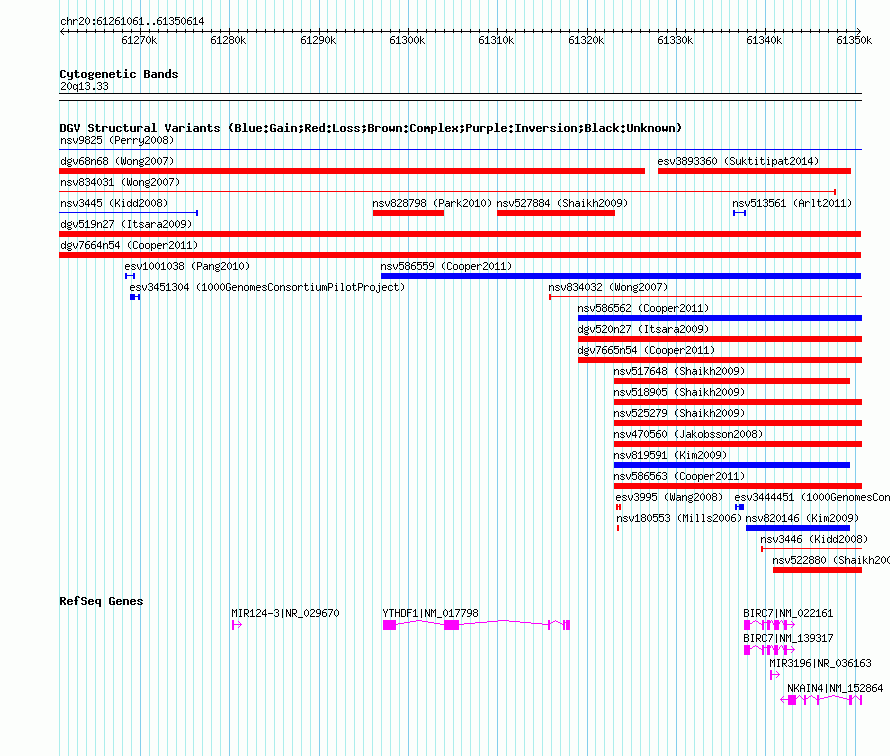Open the MIR124-3|NR_029670 gene label

(285, 613)
